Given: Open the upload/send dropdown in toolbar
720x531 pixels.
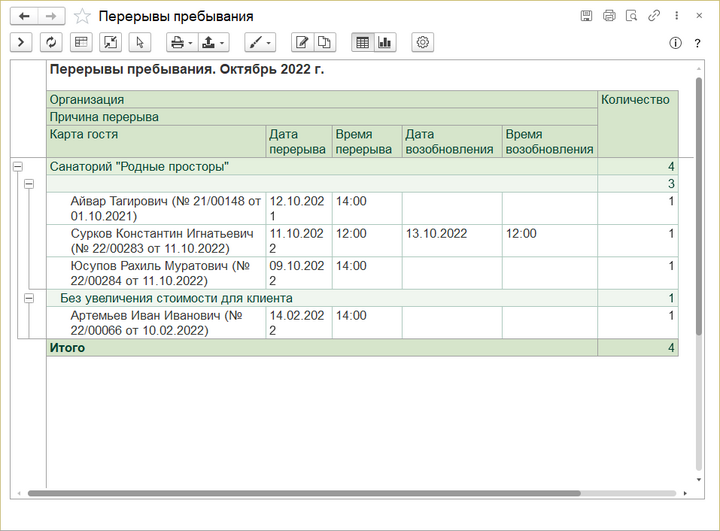Looking at the screenshot, I should tap(214, 42).
